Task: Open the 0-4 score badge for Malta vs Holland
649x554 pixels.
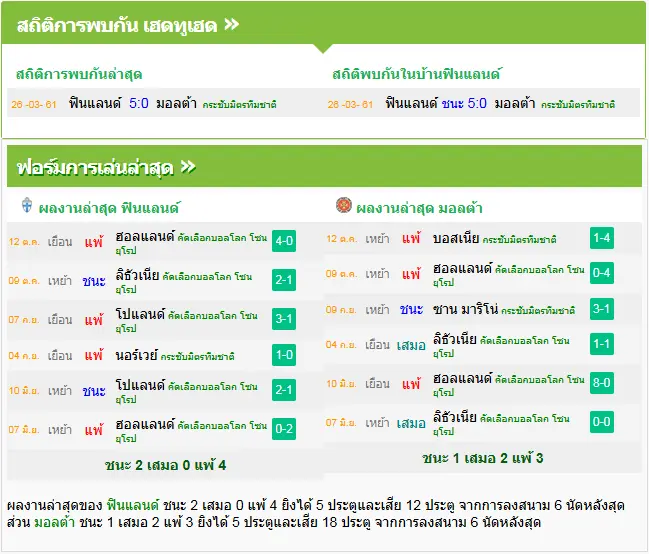Action: click(x=601, y=273)
